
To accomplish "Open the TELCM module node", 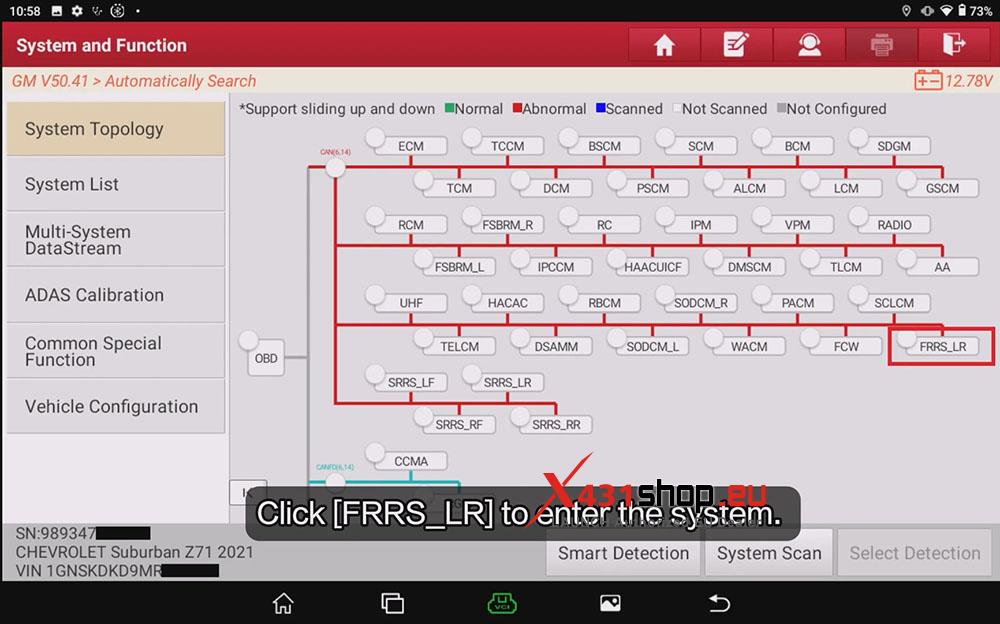I will point(459,346).
